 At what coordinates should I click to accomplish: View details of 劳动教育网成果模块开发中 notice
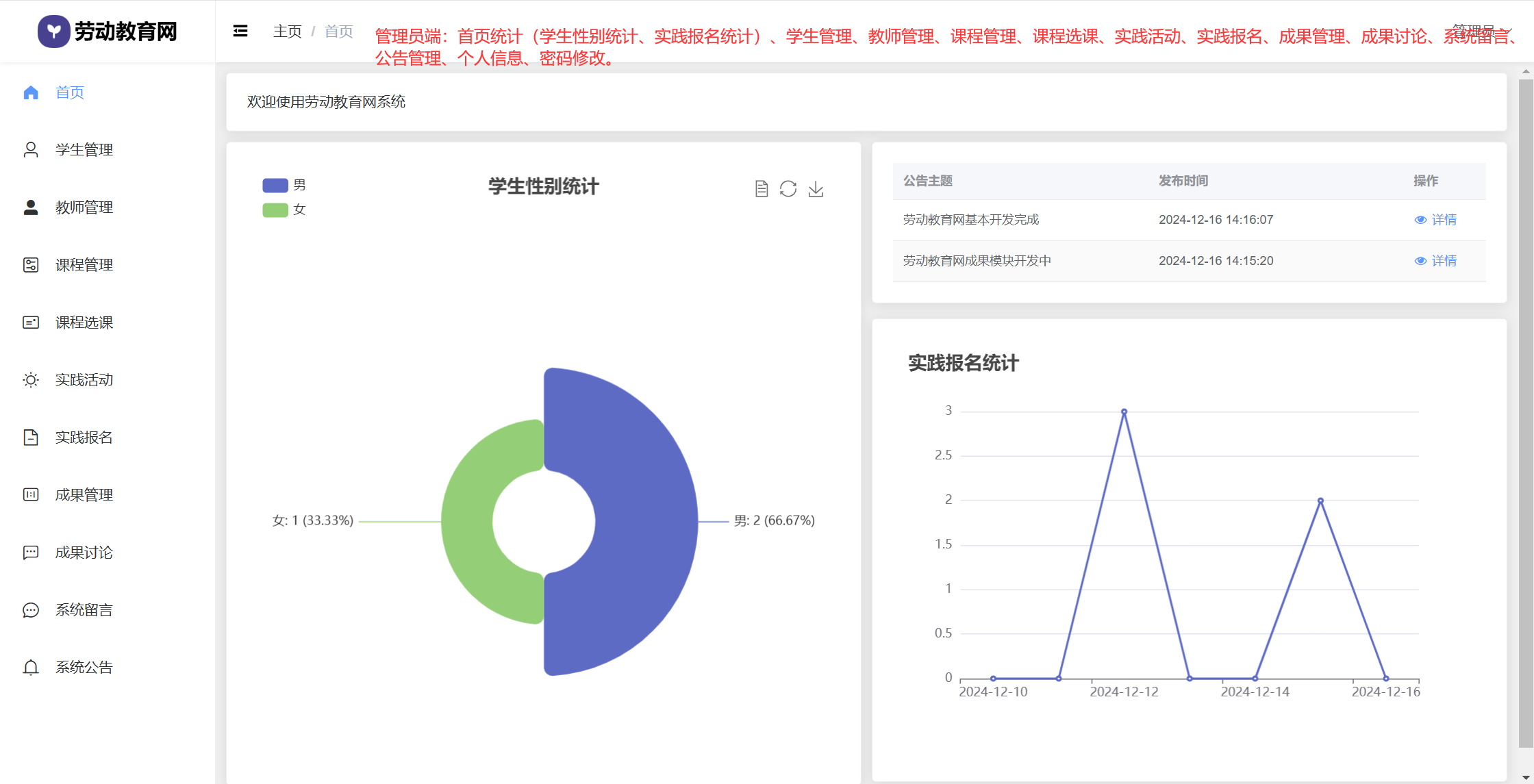(x=1436, y=261)
